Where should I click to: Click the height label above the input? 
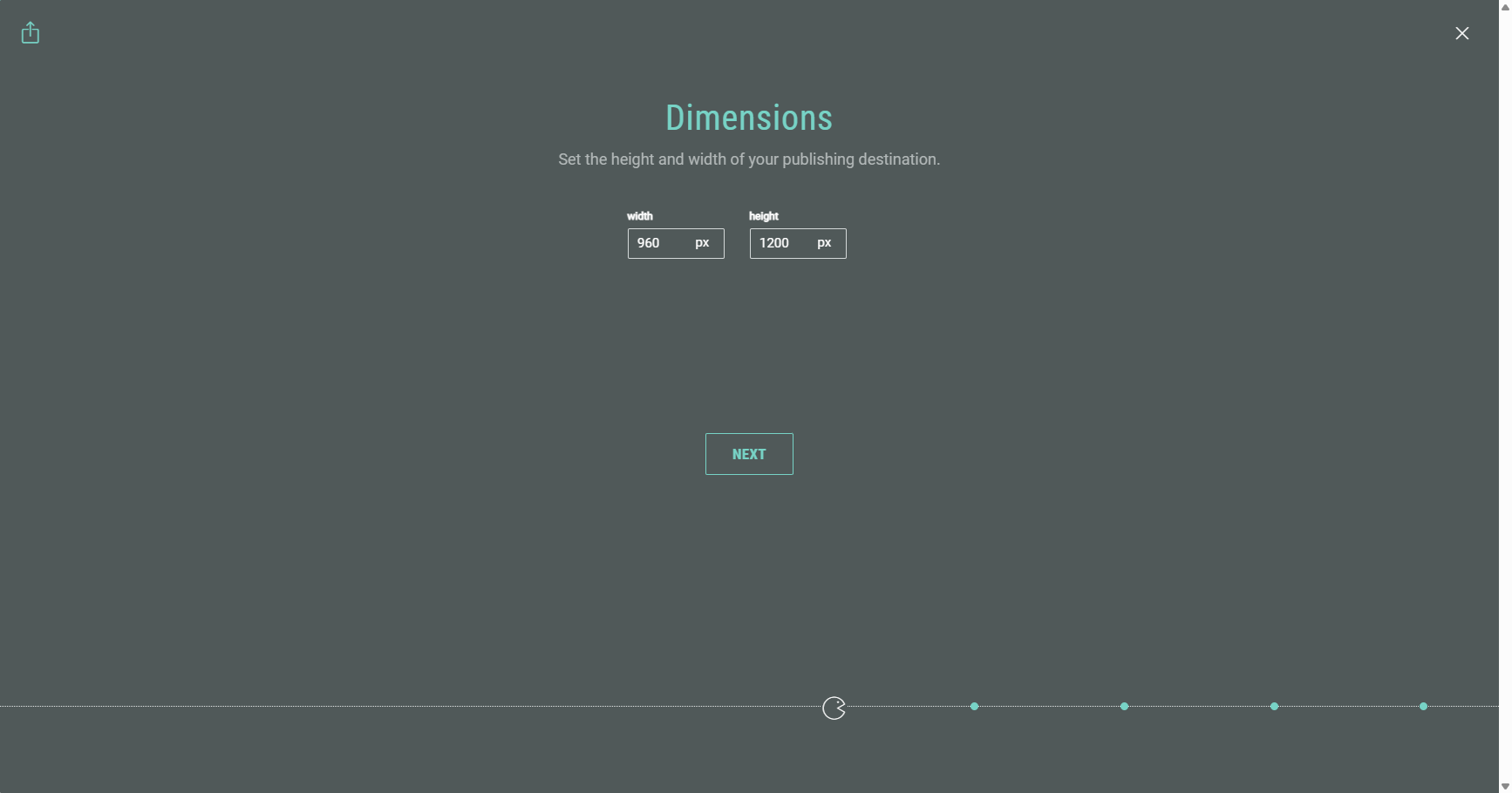point(764,216)
